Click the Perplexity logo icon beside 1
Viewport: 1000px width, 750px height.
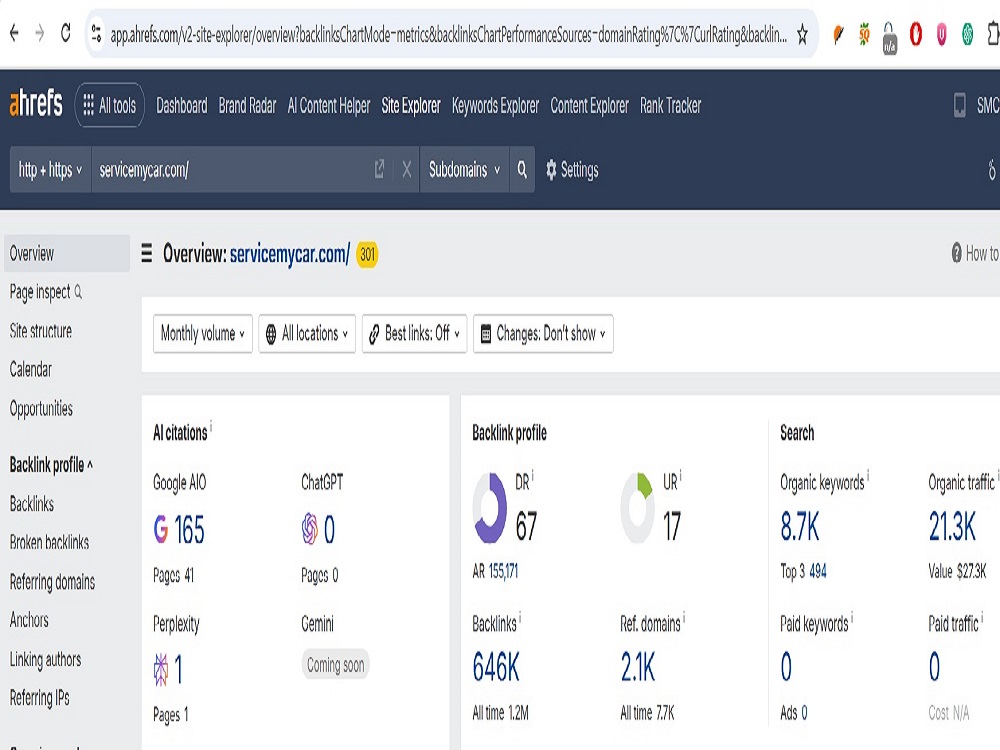[161, 670]
